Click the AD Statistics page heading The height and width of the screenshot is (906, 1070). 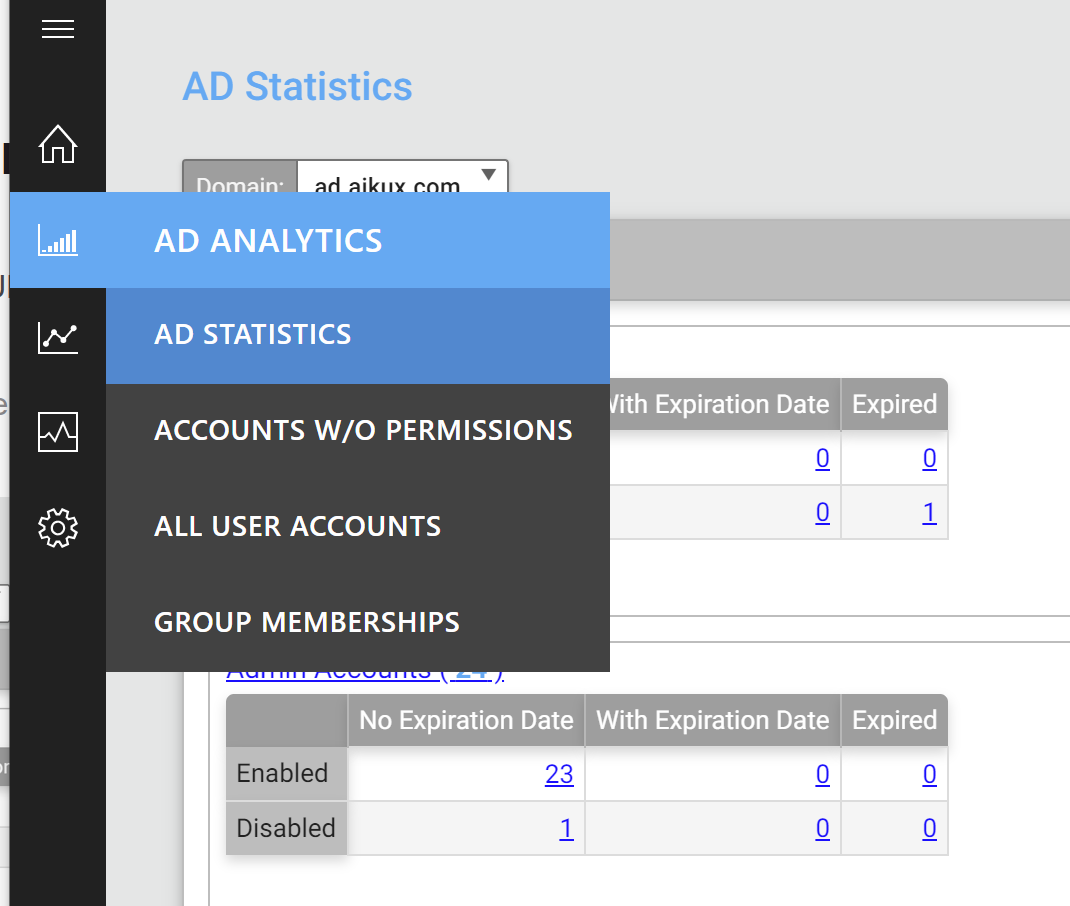(298, 87)
